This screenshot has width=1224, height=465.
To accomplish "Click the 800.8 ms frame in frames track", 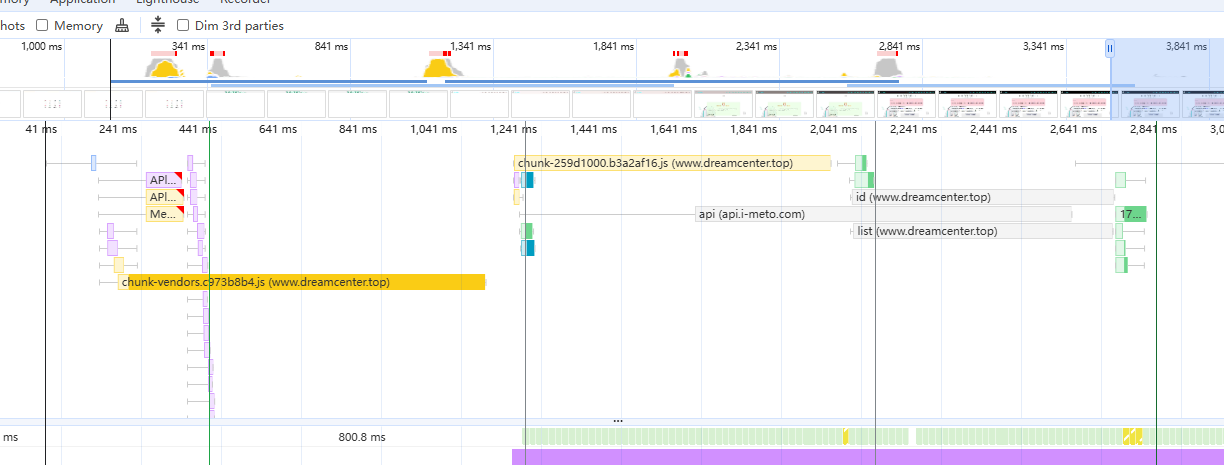I will click(x=361, y=437).
